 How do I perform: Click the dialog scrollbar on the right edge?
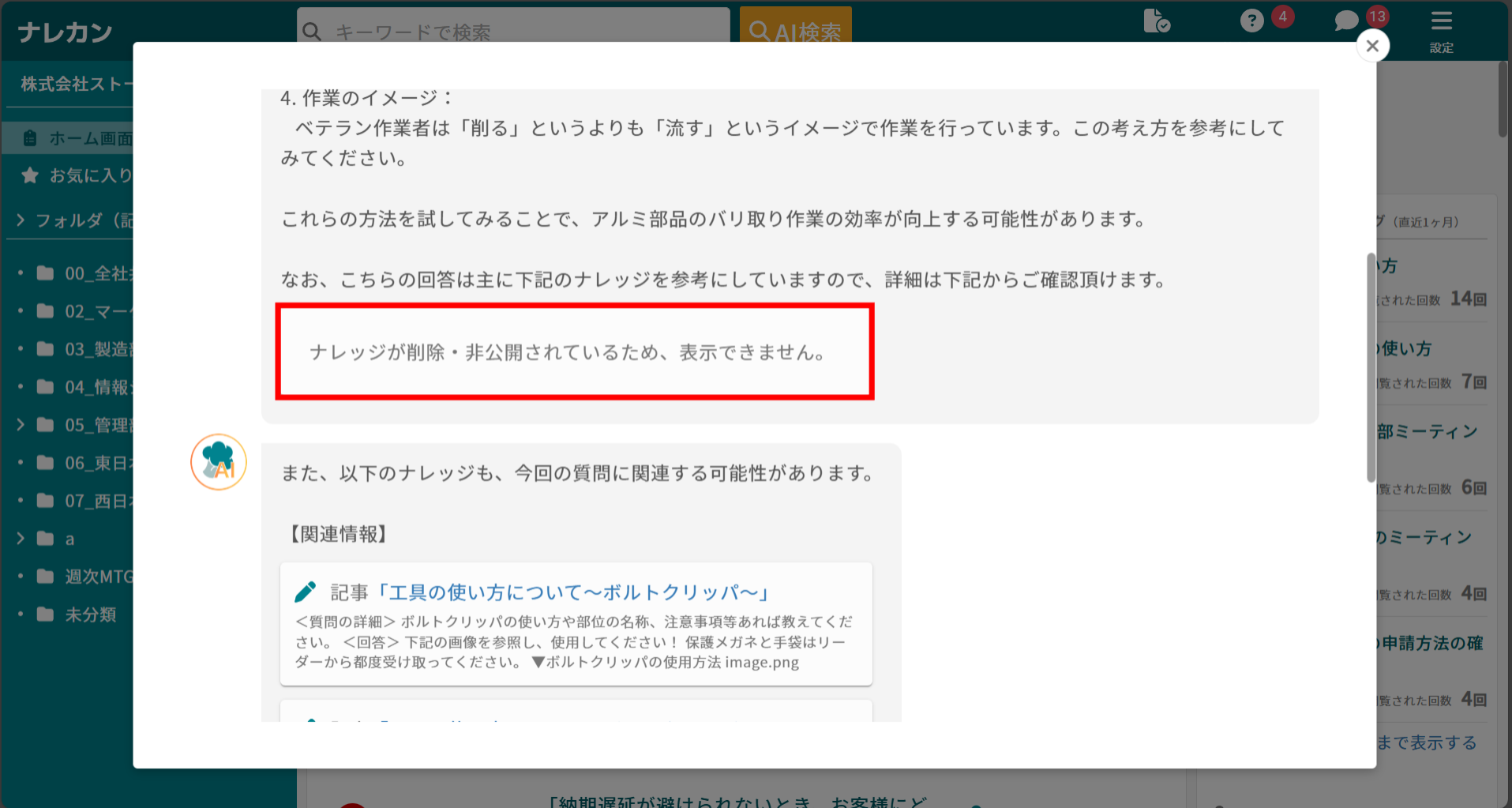point(1371,363)
